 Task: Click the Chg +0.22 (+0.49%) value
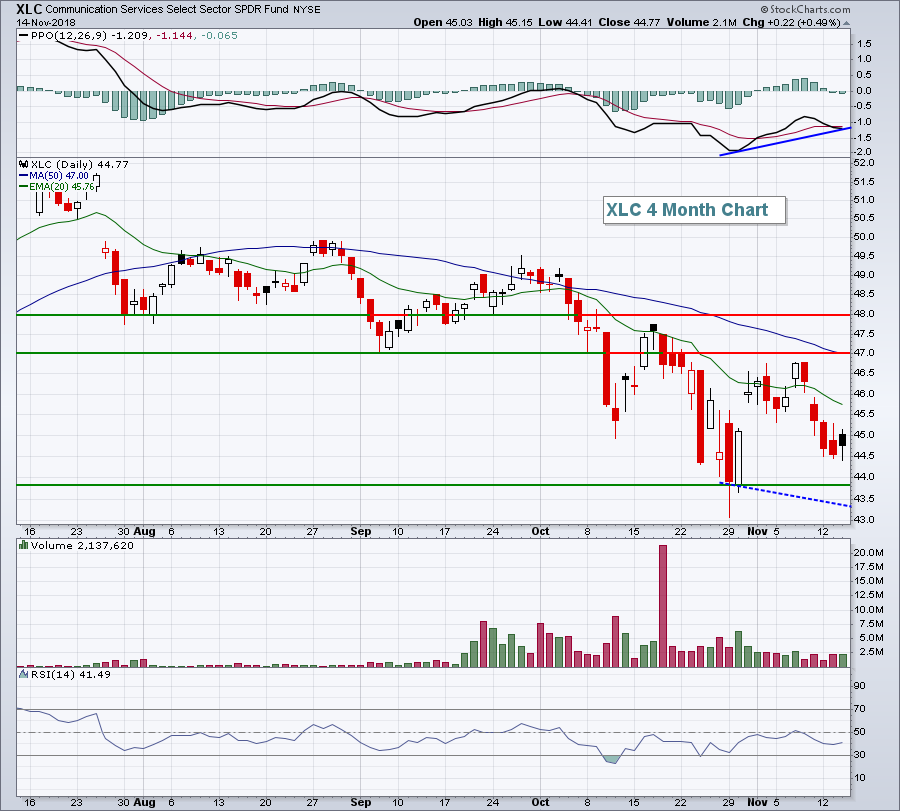(x=791, y=22)
